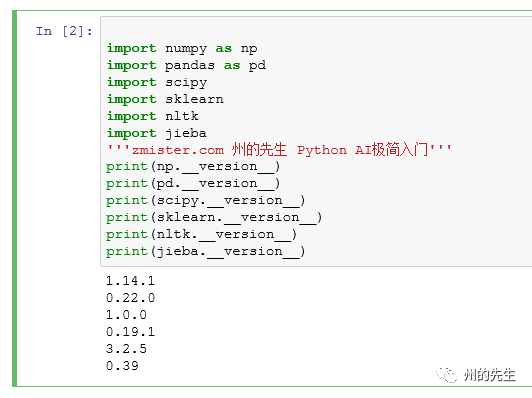
Task: Click the 'import sklearn' code line
Action: pyautogui.click(x=165, y=99)
